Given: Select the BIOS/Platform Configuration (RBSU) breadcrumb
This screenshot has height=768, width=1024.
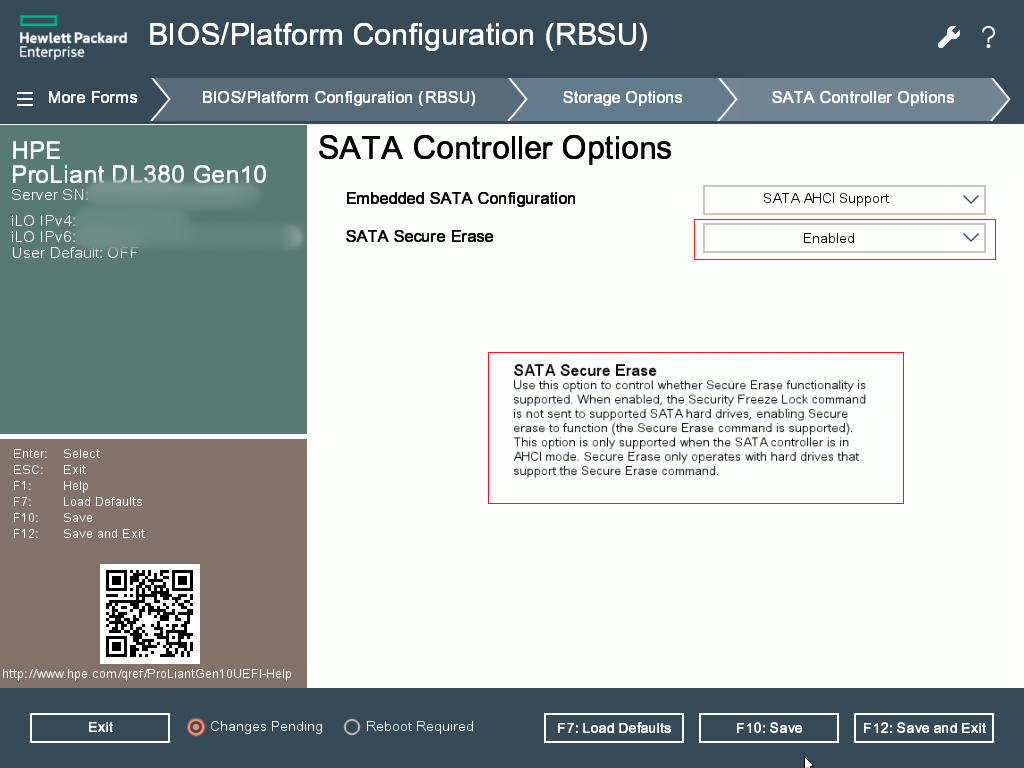Looking at the screenshot, I should (x=340, y=97).
